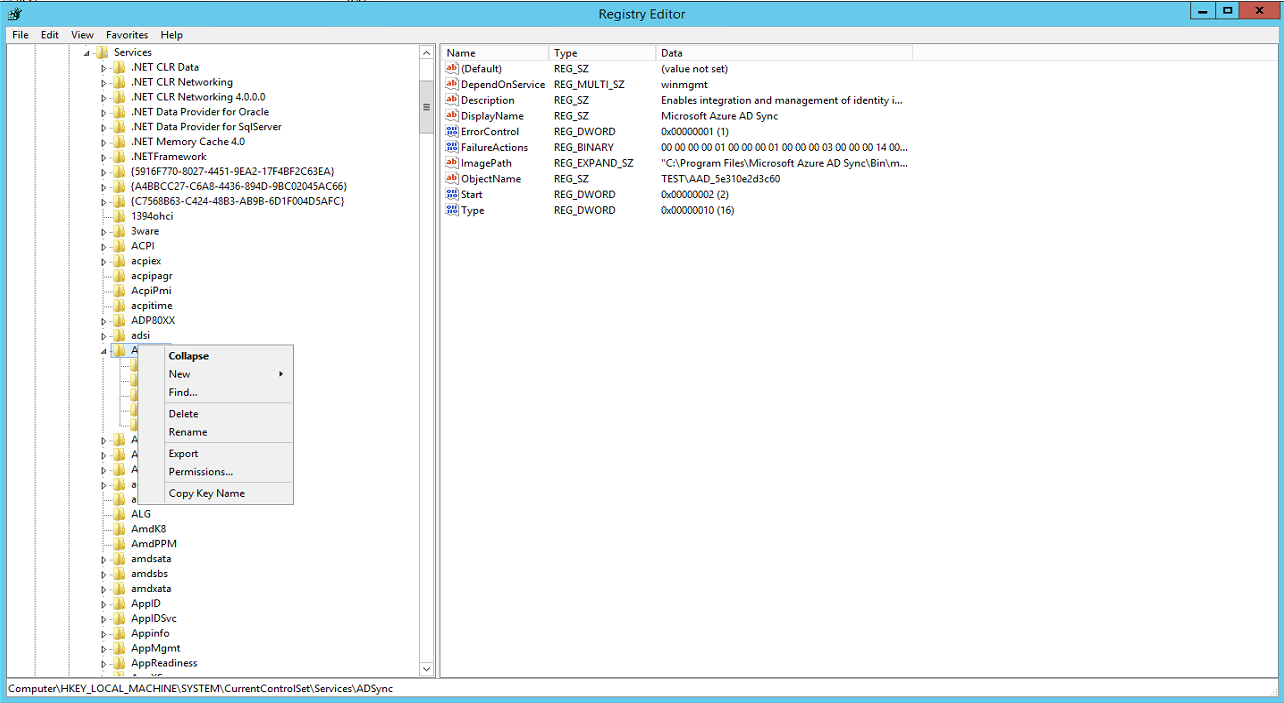Screen dimensions: 1284x703
Task: Click the folder icon of 3ware key
Action: point(119,231)
